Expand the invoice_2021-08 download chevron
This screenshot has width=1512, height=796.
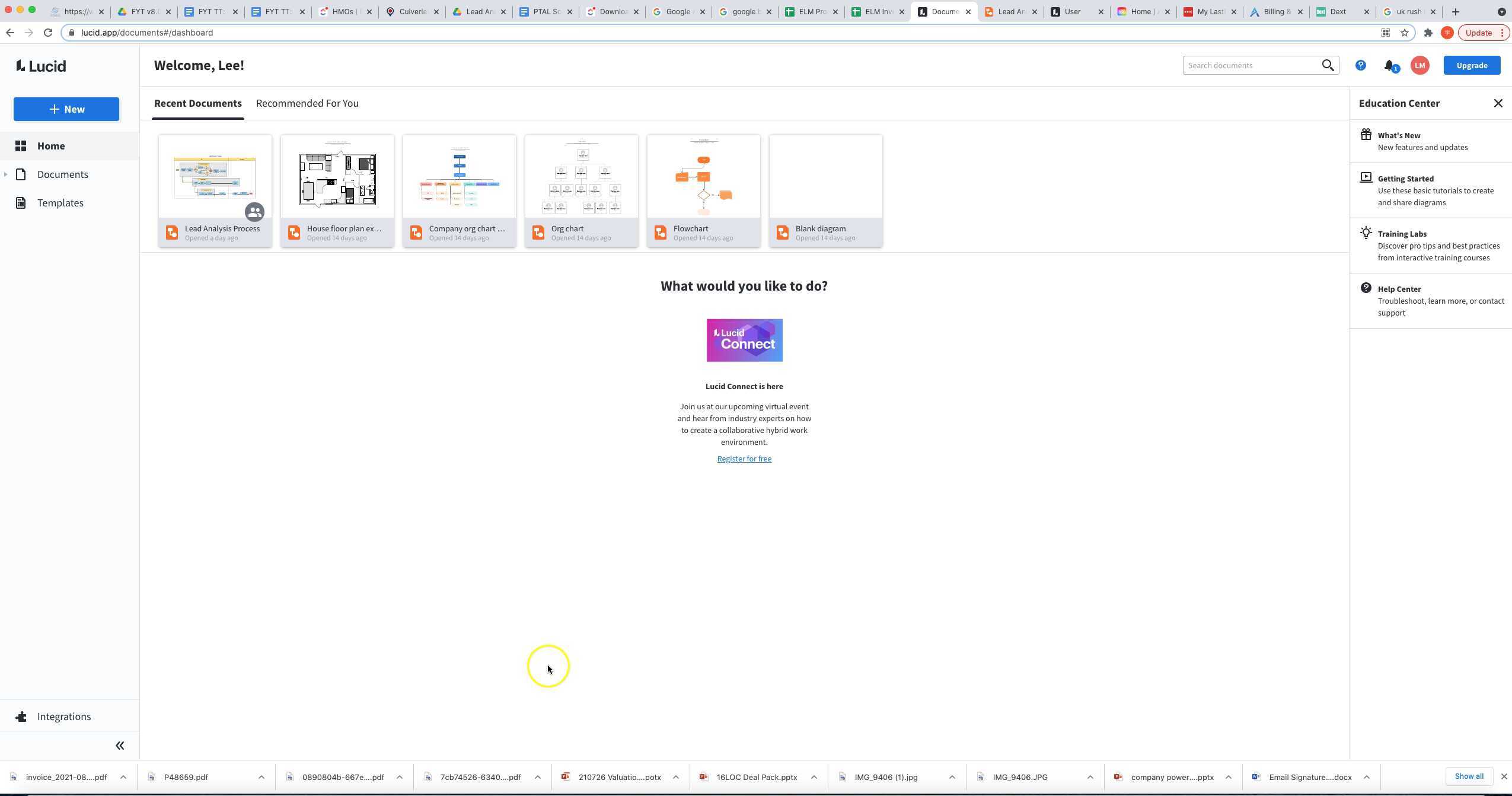(x=123, y=776)
